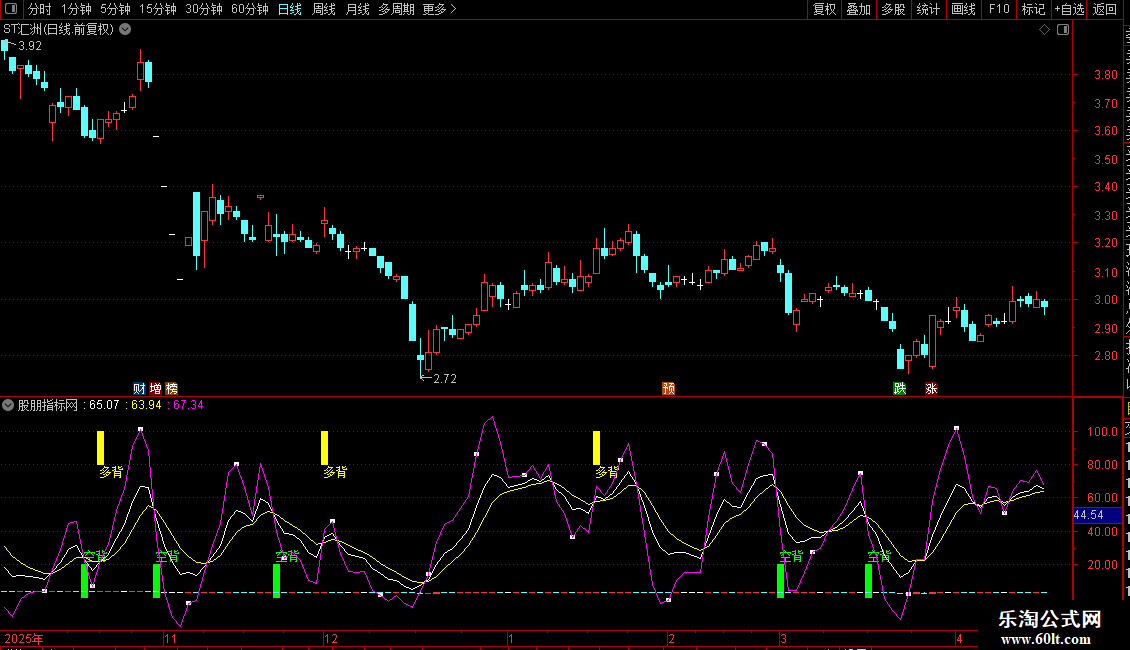Click the 预 forecast marker icon
The width and height of the screenshot is (1130, 650).
tap(669, 388)
